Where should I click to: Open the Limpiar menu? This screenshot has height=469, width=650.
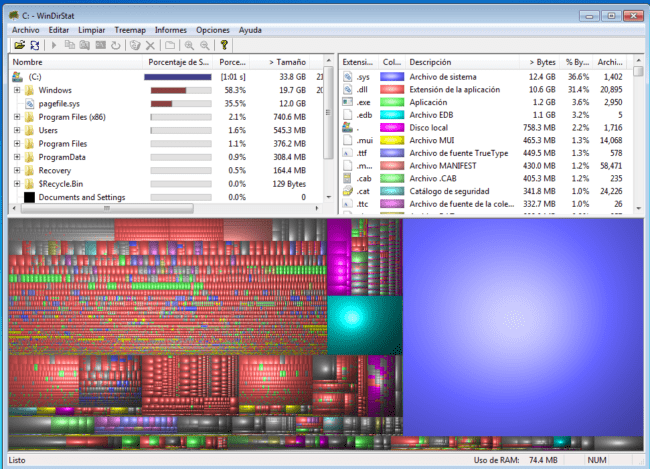[92, 30]
